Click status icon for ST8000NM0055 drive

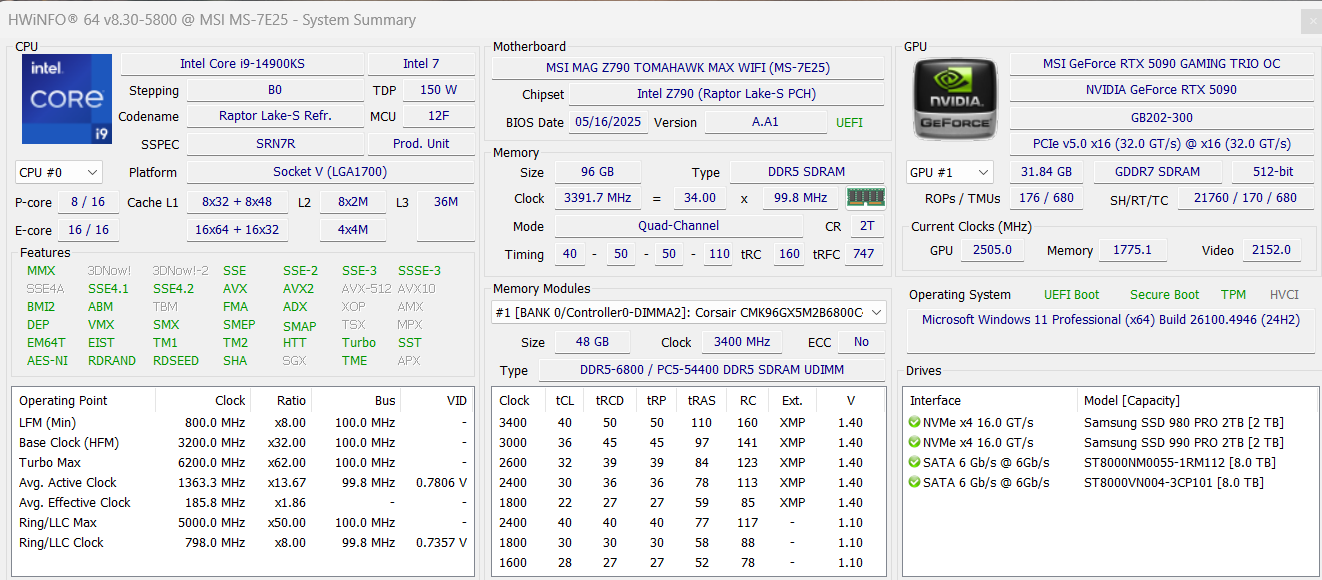coord(914,463)
